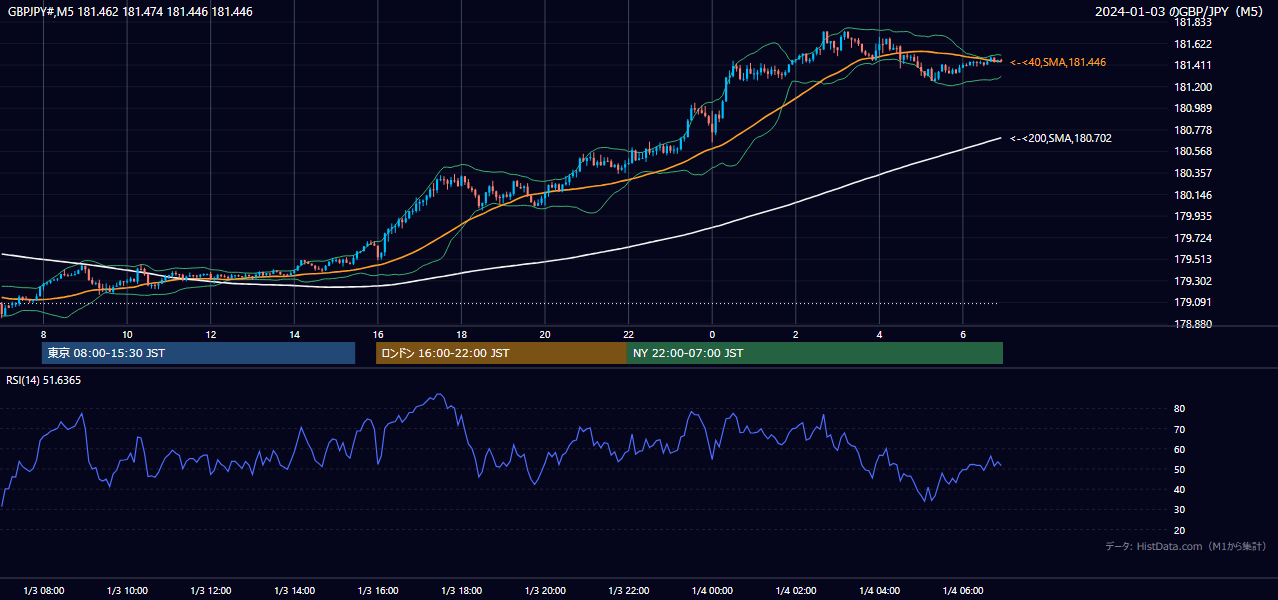The width and height of the screenshot is (1278, 600).
Task: Click hour label 10 under the price chart
Action: 127,334
